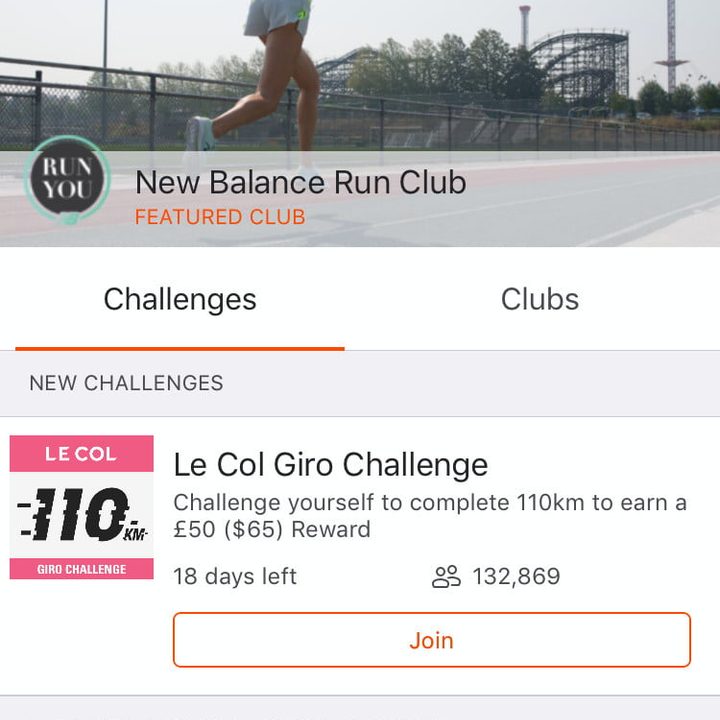This screenshot has width=720, height=720.
Task: Tap the GIRO CHALLENGE badge footer strip
Action: (81, 569)
